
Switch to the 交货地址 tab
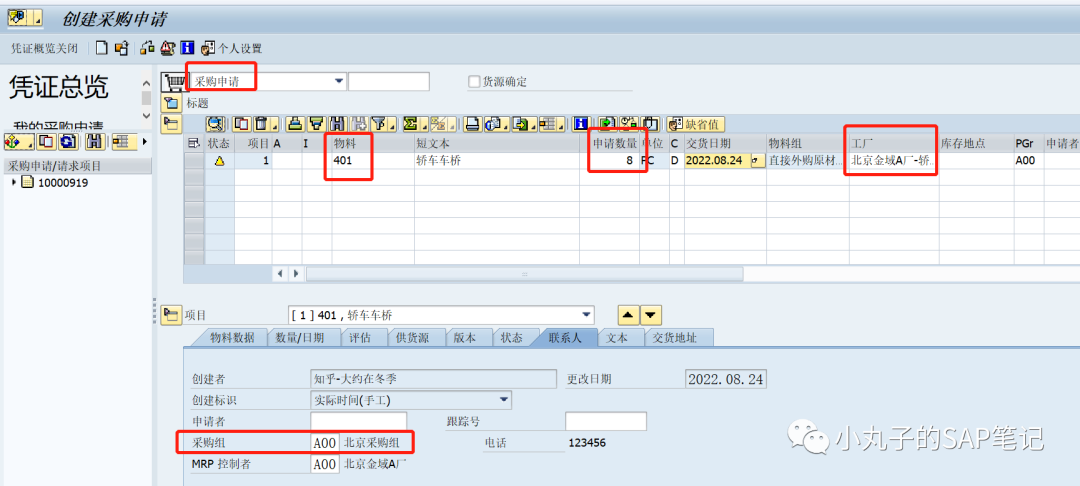click(675, 337)
